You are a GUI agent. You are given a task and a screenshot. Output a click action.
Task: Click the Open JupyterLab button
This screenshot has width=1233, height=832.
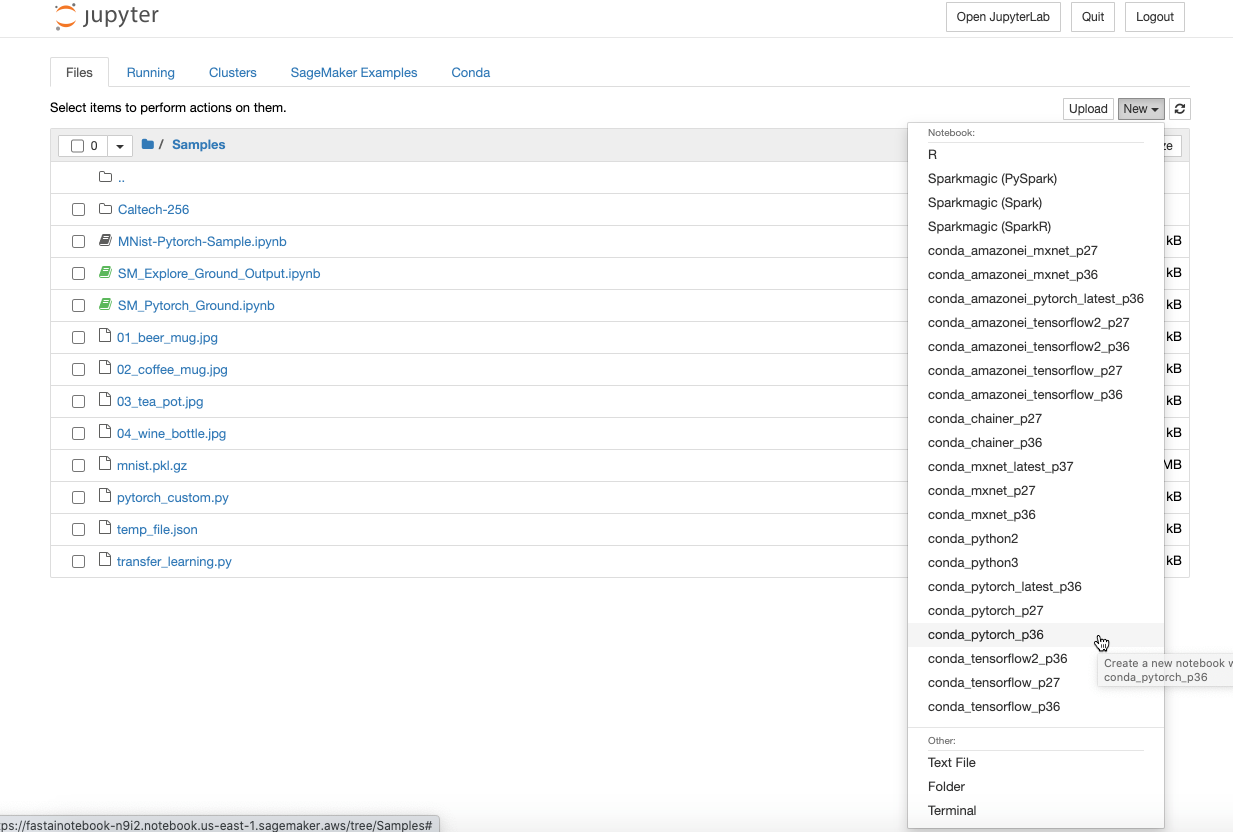pos(1004,17)
